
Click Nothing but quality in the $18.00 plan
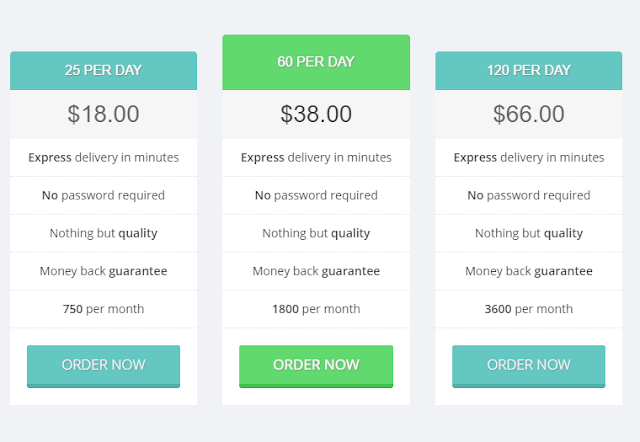[x=103, y=233]
